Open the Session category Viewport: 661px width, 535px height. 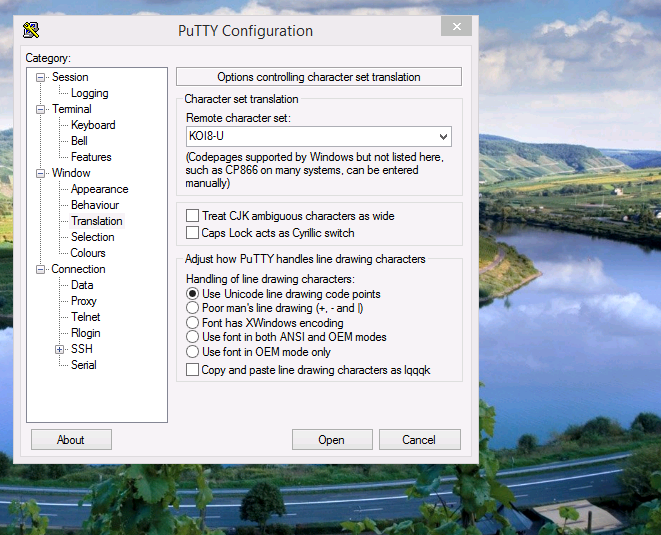[70, 77]
